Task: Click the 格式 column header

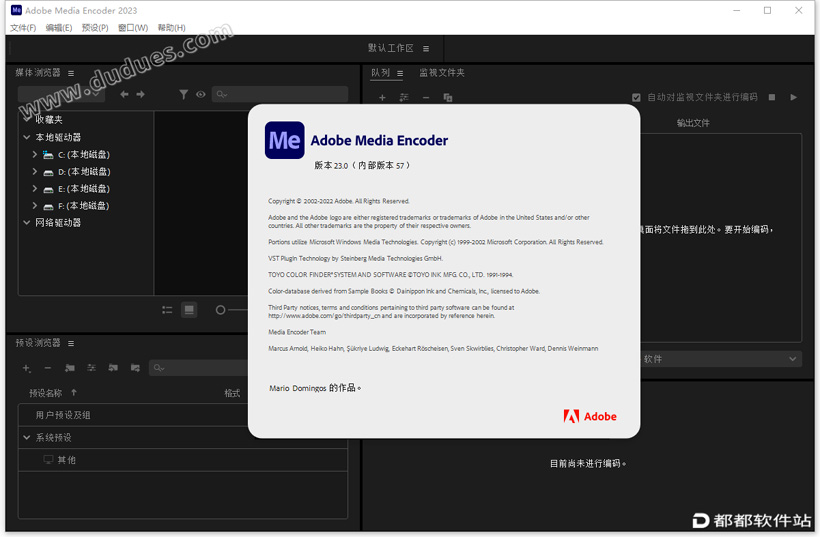Action: click(232, 393)
